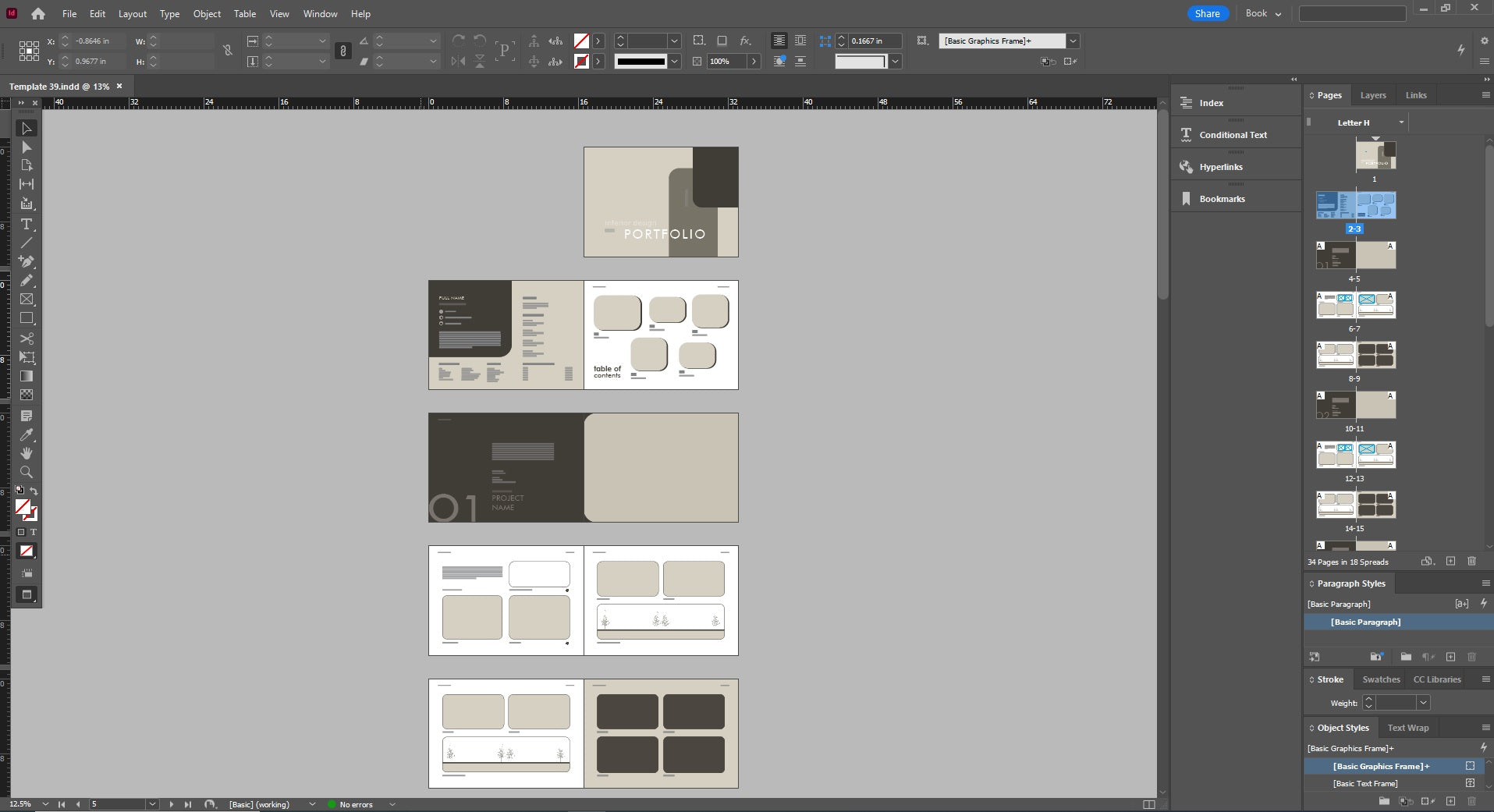Toggle swap fill and stroke arrow

coord(34,491)
